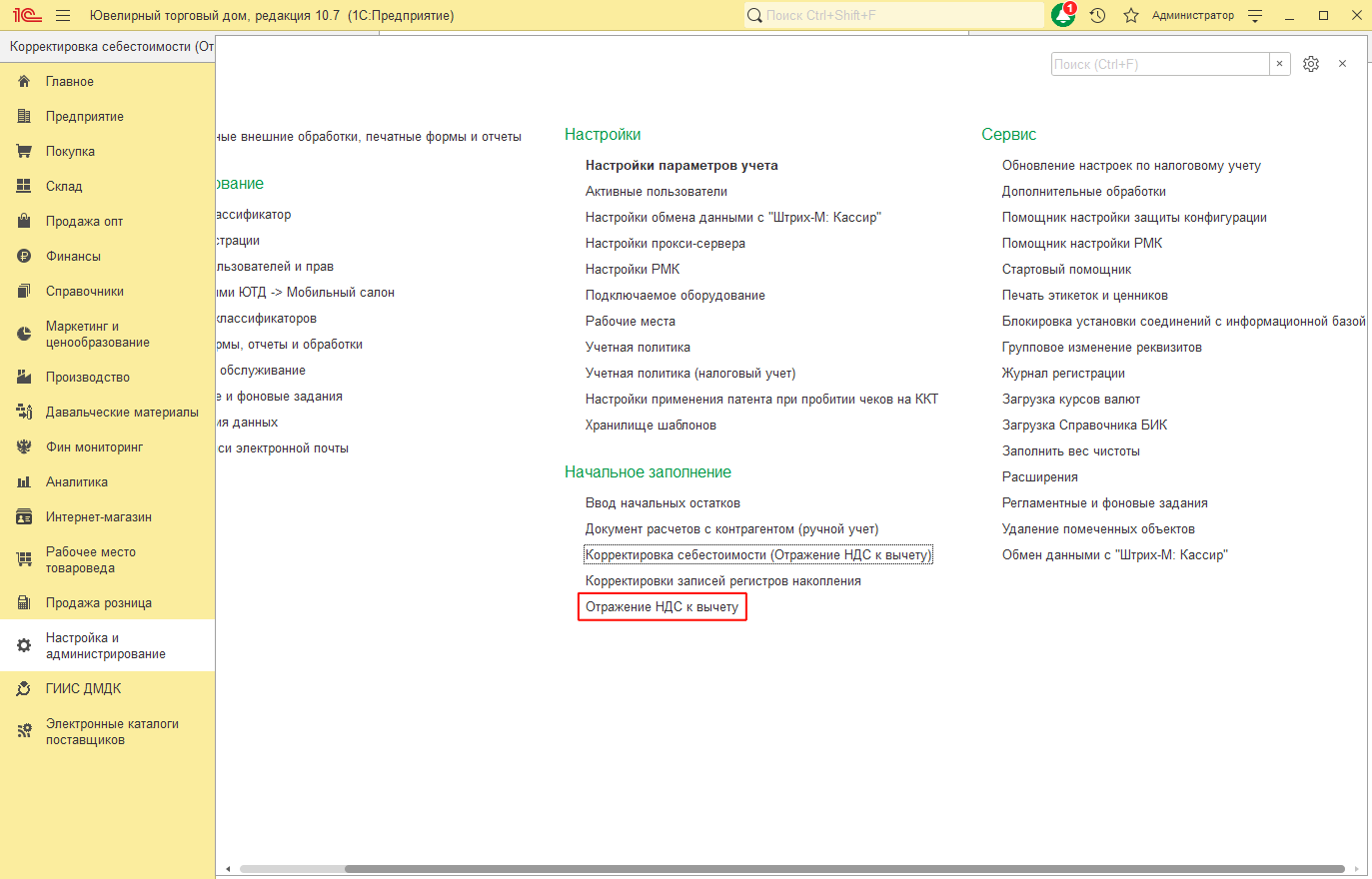The width and height of the screenshot is (1372, 879).
Task: Clear the menu search field
Action: click(x=1279, y=64)
